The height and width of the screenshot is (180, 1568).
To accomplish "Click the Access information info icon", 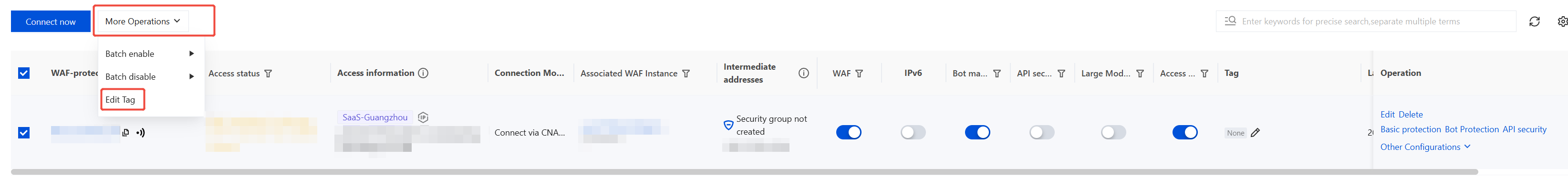I will point(423,73).
